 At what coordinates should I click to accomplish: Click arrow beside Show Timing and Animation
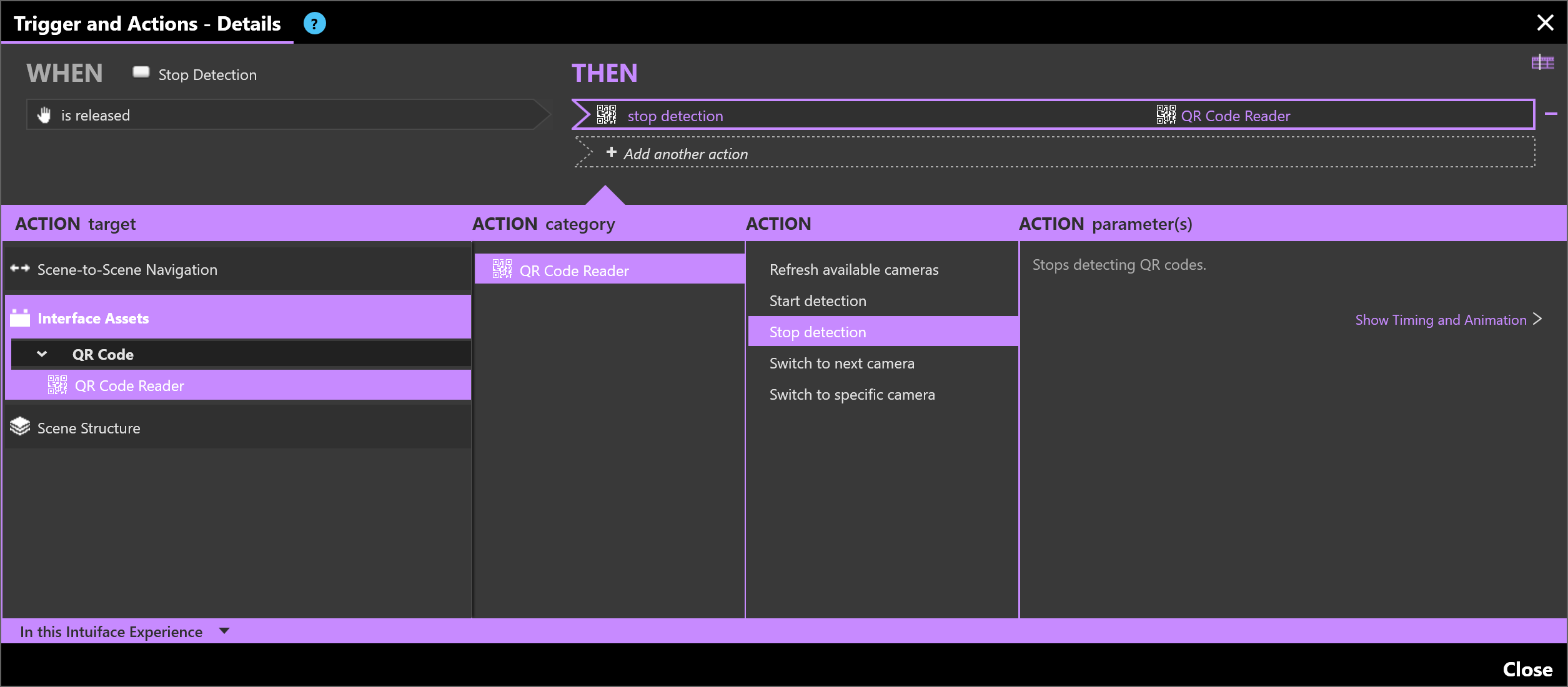pyautogui.click(x=1537, y=319)
